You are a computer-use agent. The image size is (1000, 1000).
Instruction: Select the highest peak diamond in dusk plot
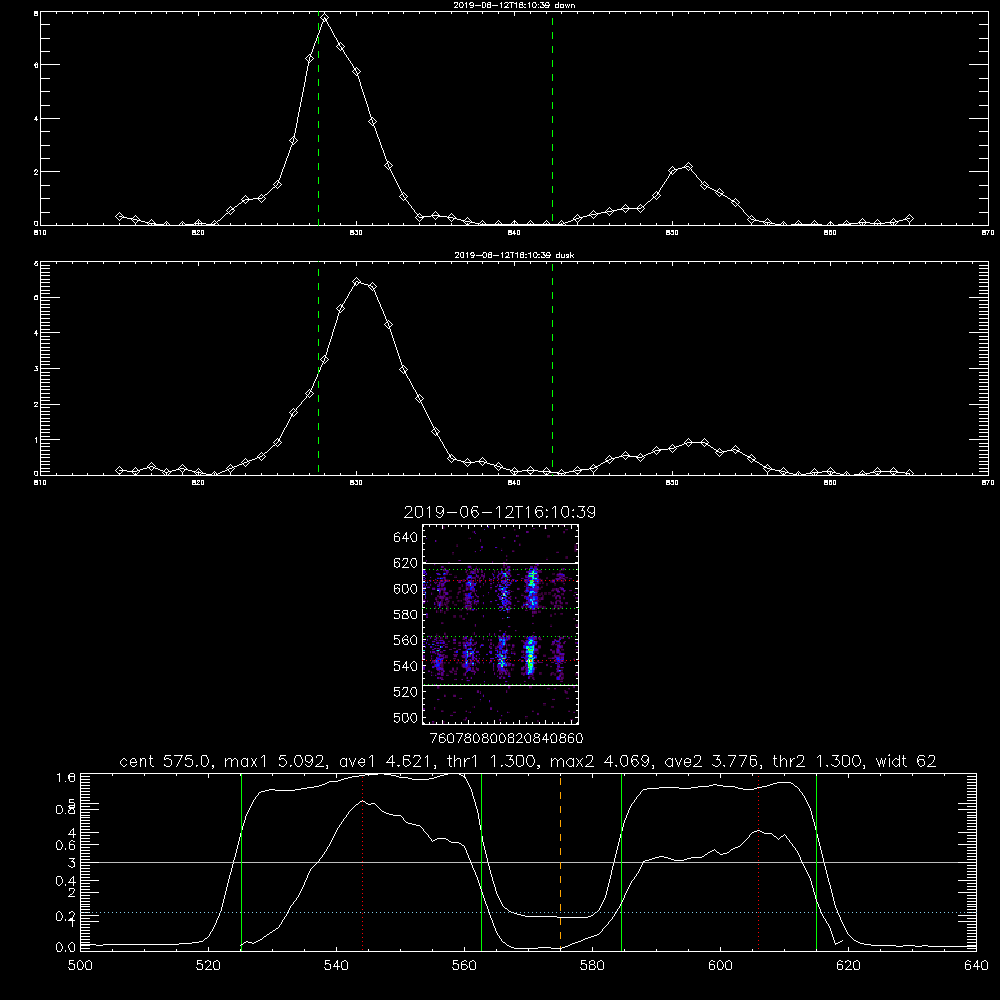(x=357, y=281)
